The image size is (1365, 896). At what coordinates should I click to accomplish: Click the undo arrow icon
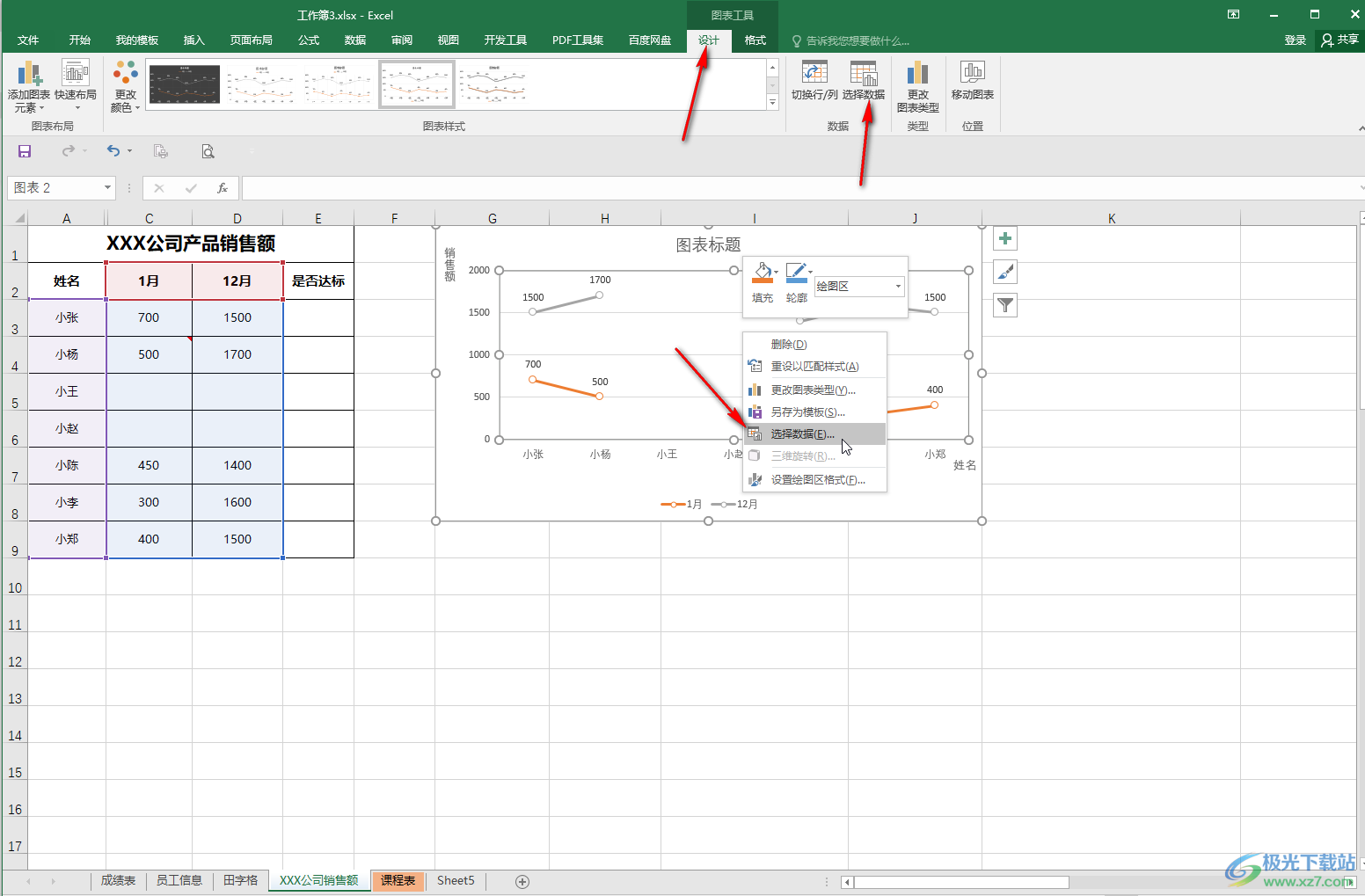113,151
